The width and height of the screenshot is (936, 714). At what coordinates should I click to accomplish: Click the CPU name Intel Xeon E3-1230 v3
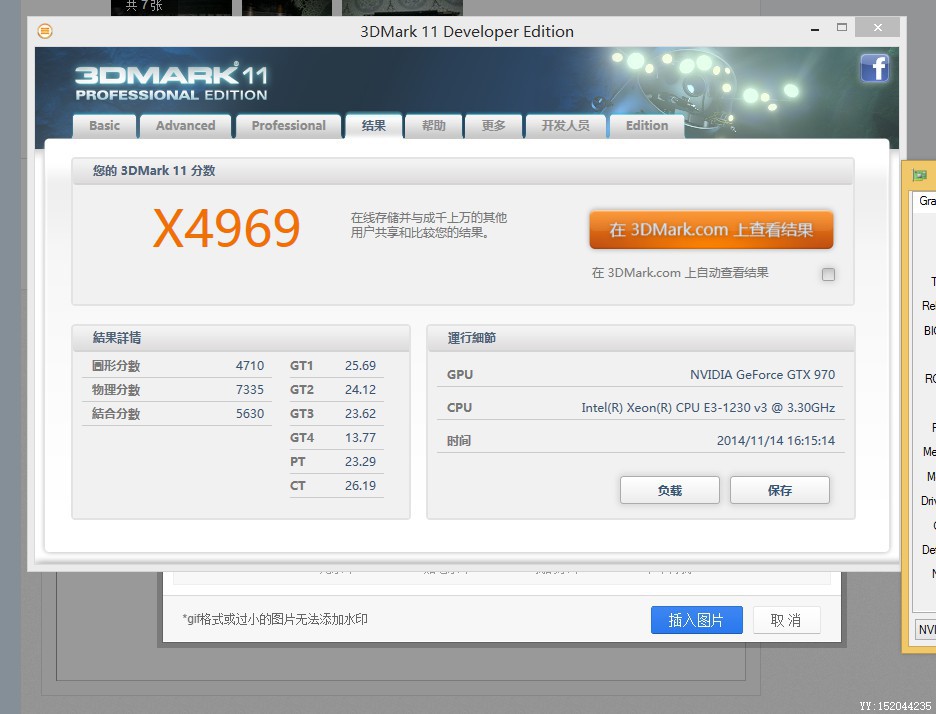pos(708,407)
